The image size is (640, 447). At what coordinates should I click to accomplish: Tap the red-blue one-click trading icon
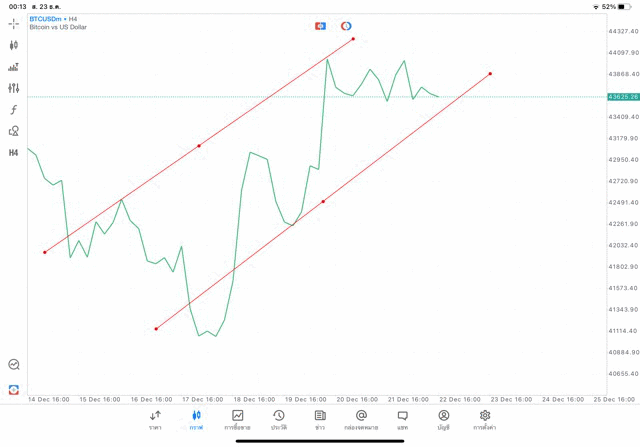click(320, 26)
